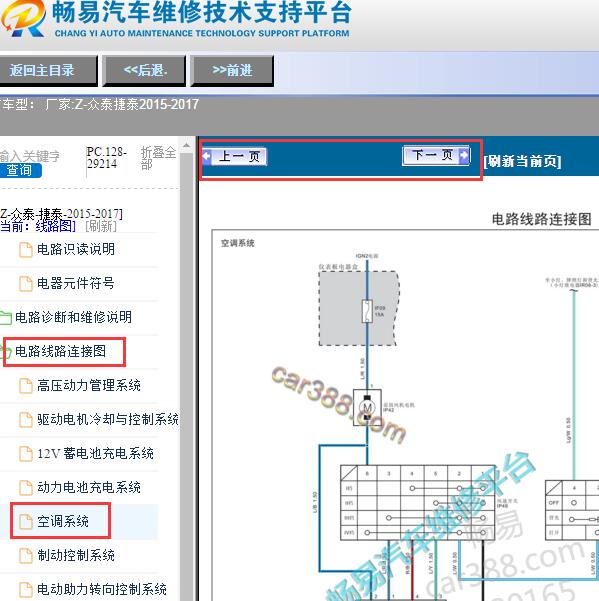The image size is (599, 601).
Task: Open the 动力电池充电系统 diagram
Action: 89,487
